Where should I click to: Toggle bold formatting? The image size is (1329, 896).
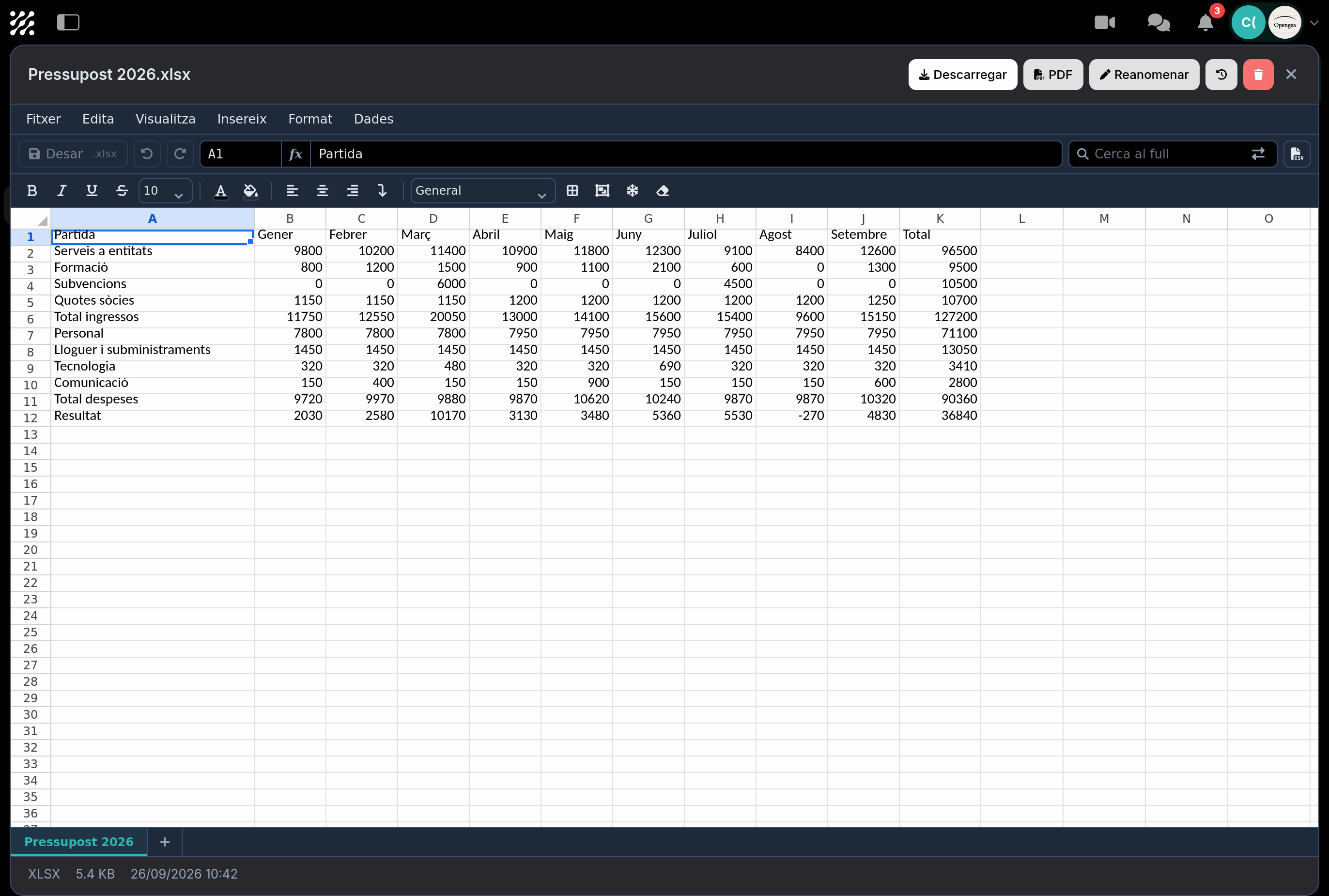pyautogui.click(x=32, y=191)
